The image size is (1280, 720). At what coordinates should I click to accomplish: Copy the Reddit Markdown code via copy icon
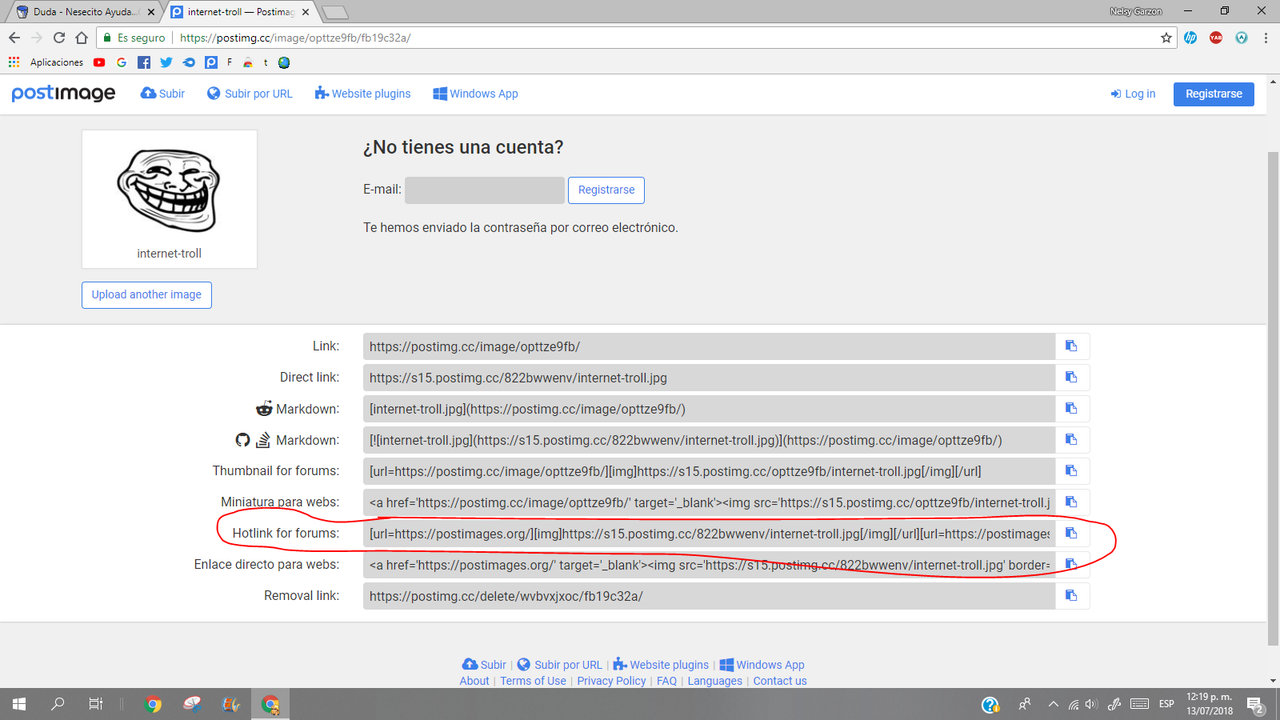(1072, 408)
